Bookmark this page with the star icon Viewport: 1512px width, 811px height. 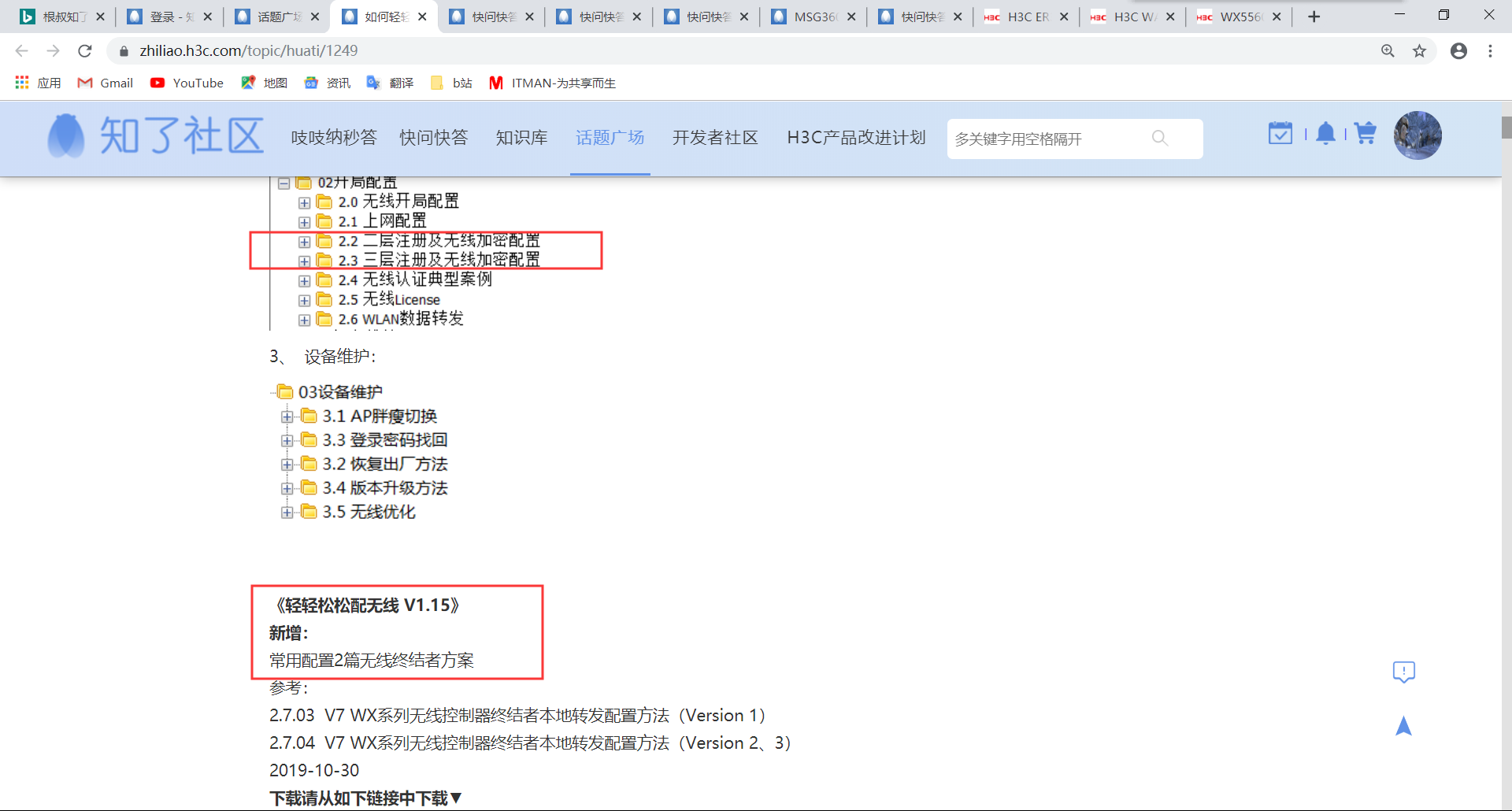(x=1419, y=51)
